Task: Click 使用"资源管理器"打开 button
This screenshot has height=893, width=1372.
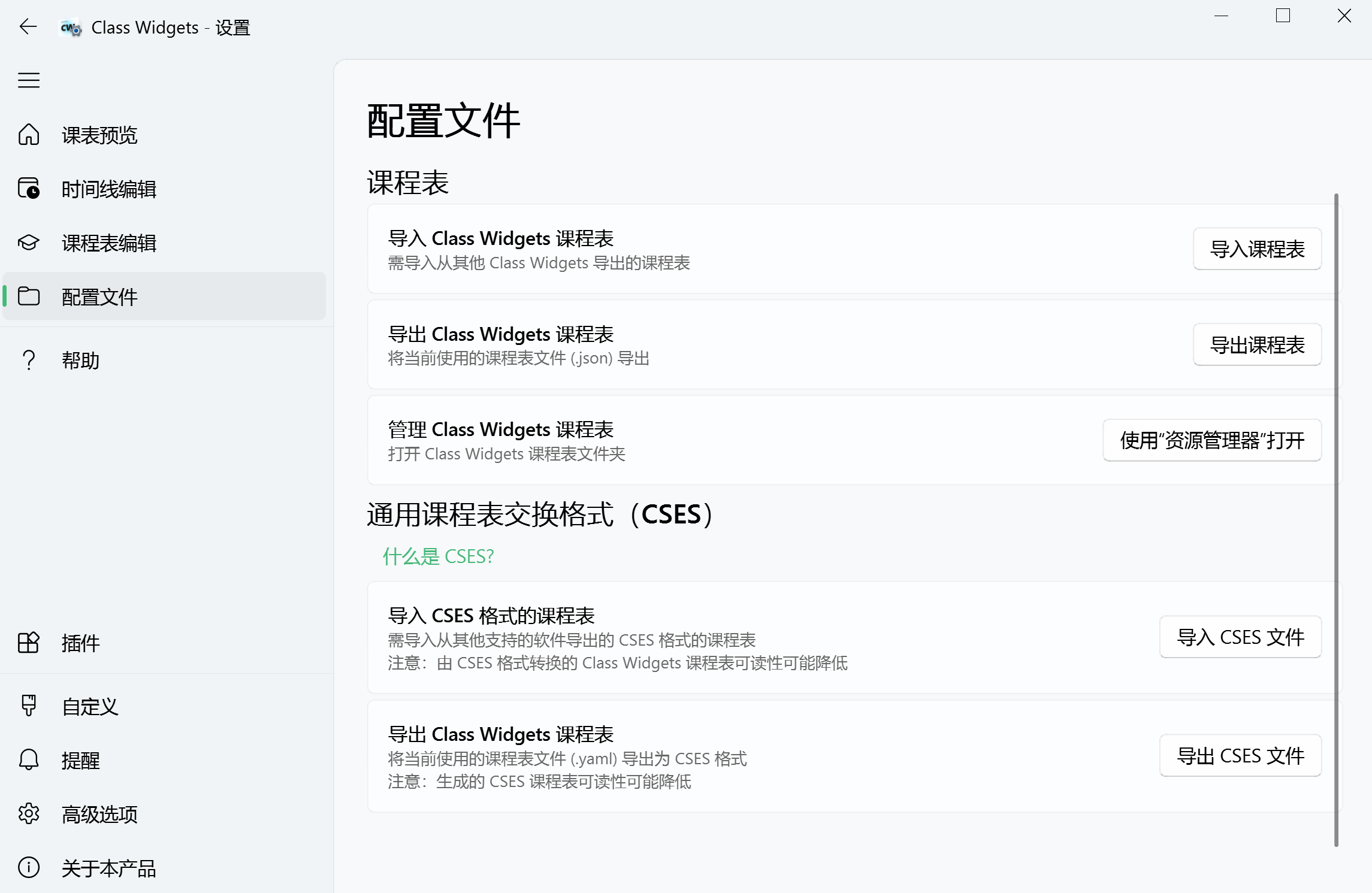Action: (x=1212, y=440)
